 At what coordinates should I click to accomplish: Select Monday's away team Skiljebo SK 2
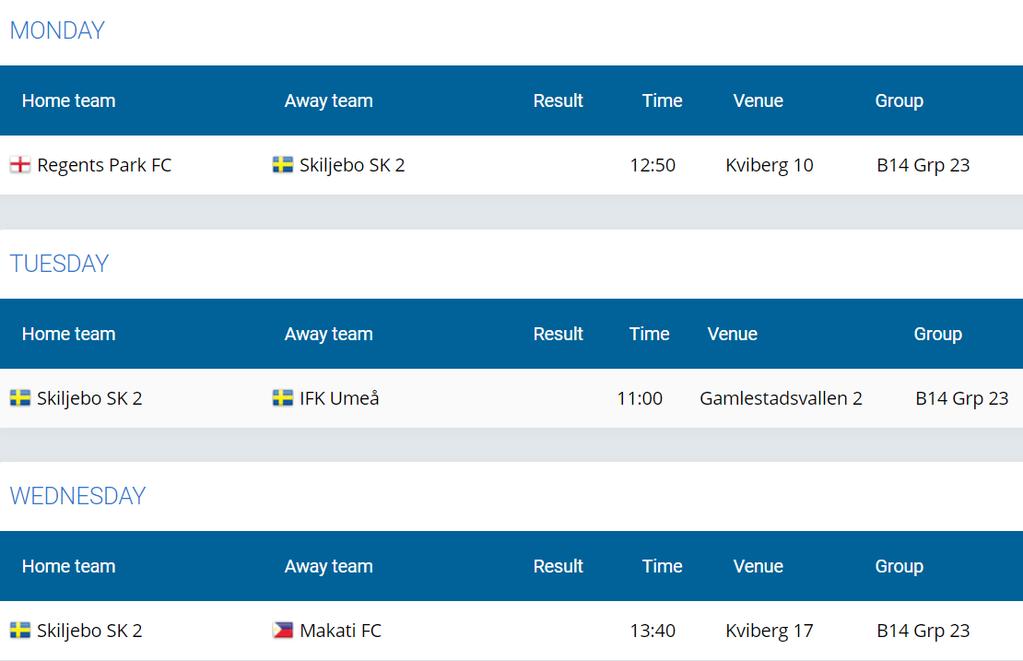[x=352, y=165]
